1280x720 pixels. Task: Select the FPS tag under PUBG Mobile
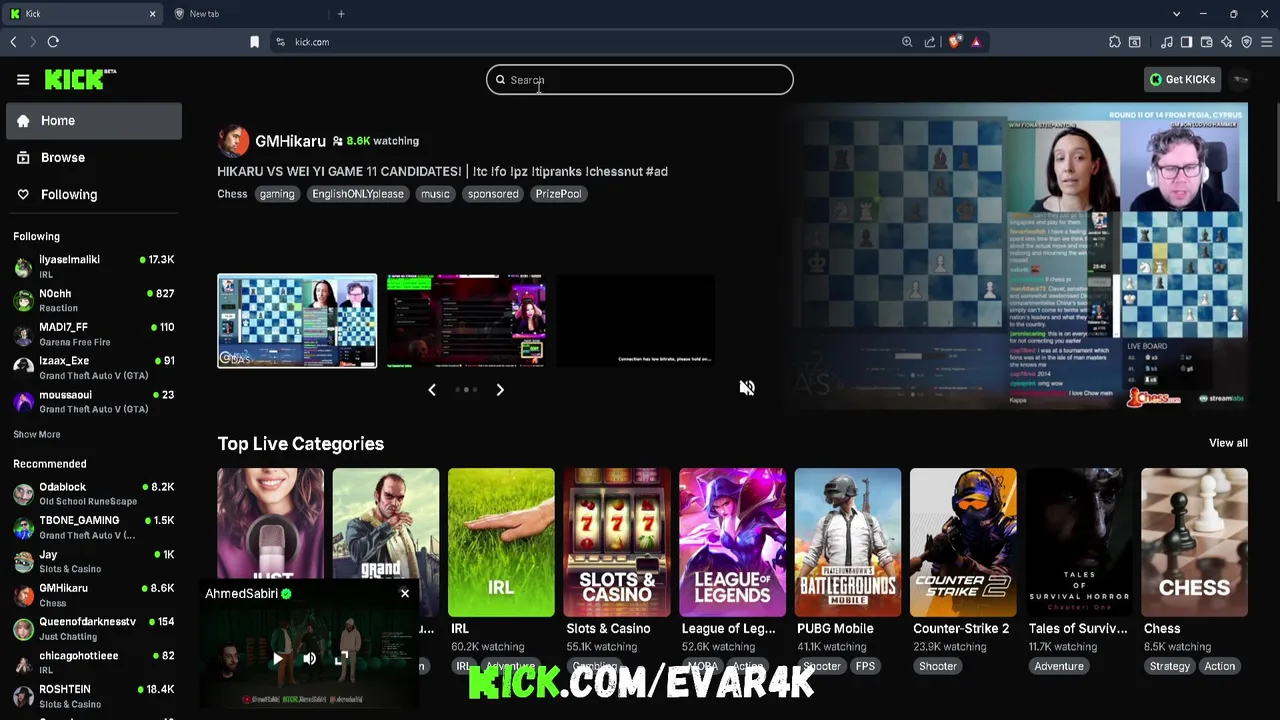click(865, 666)
